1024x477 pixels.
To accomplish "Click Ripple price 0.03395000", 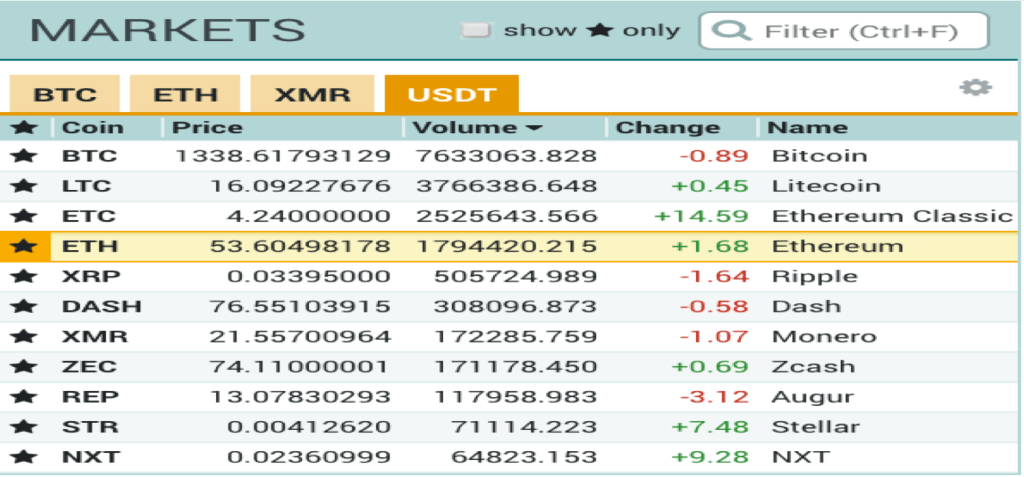I will pos(309,276).
